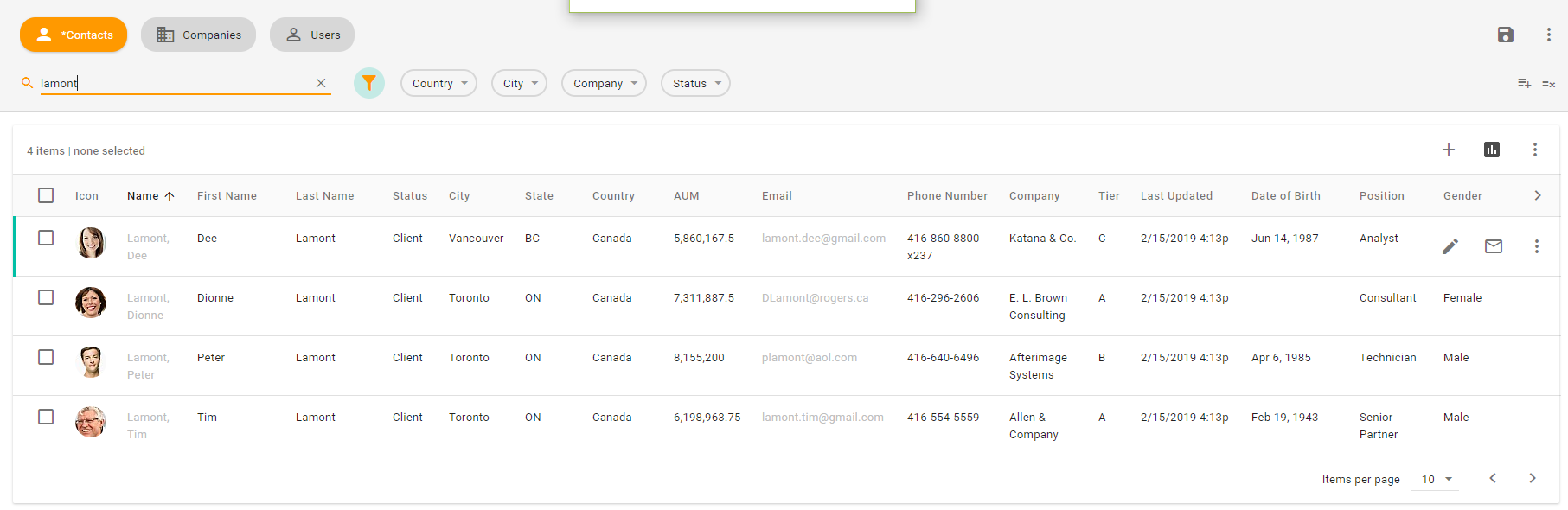
Task: Sort by the Name column header
Action: tap(144, 196)
